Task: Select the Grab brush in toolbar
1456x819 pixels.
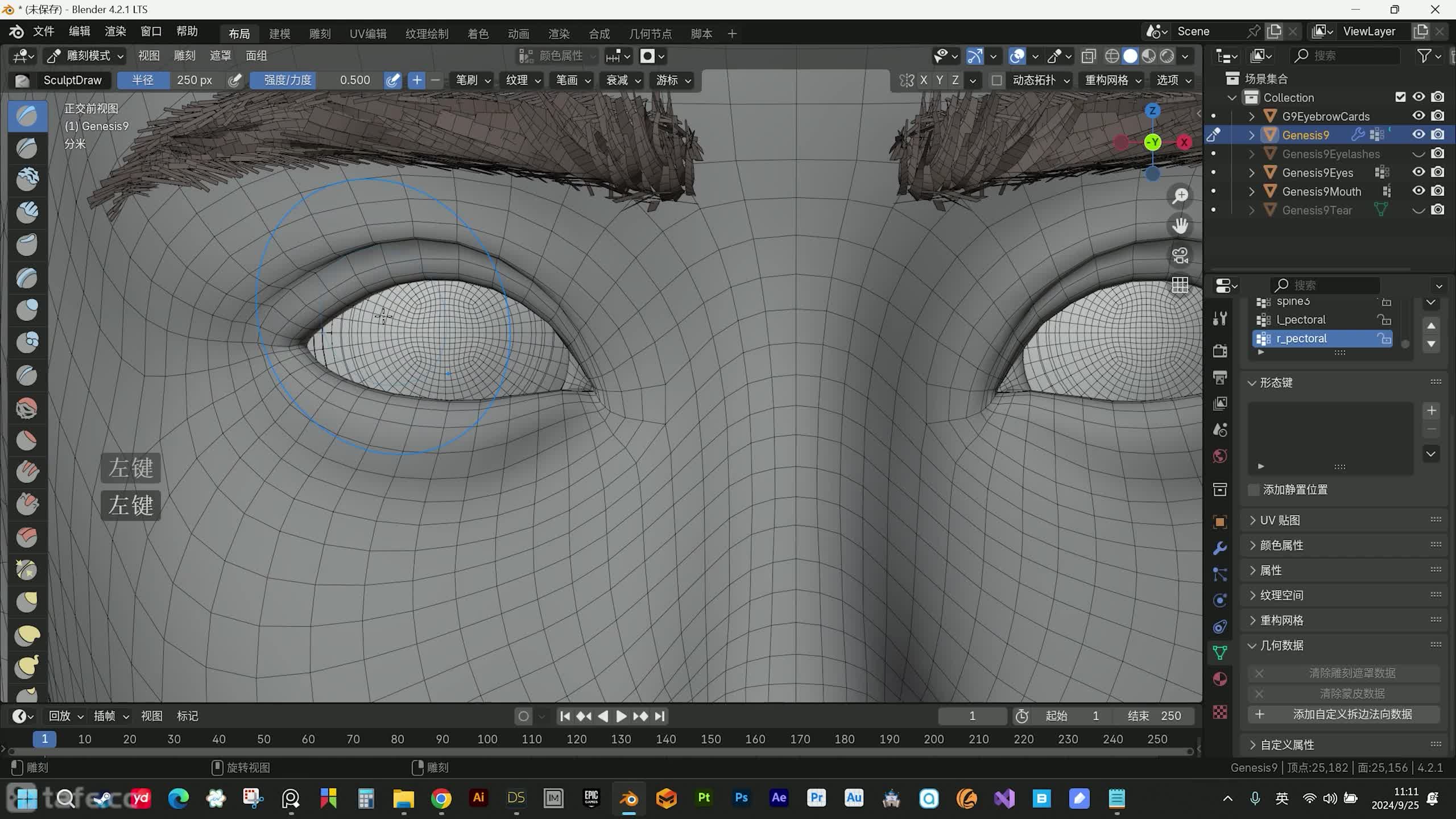Action: click(26, 602)
